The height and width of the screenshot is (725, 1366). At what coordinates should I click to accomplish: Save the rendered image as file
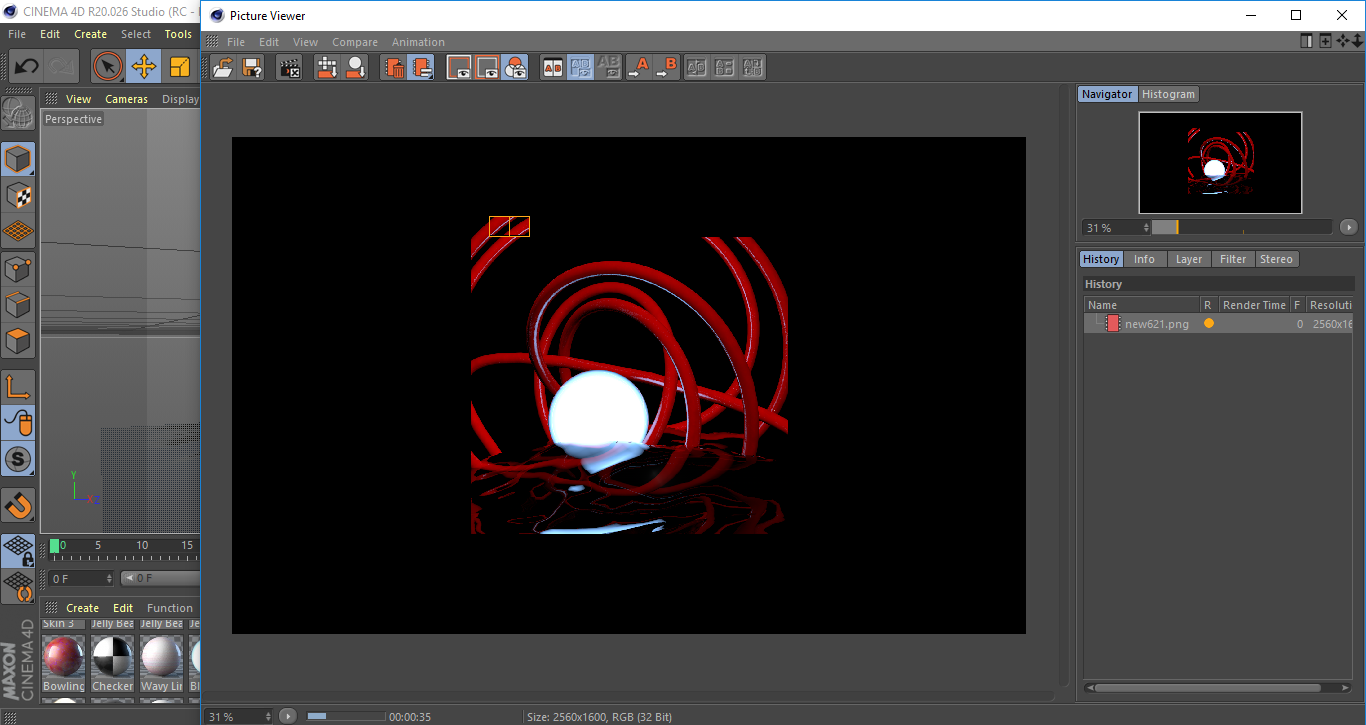[x=252, y=67]
